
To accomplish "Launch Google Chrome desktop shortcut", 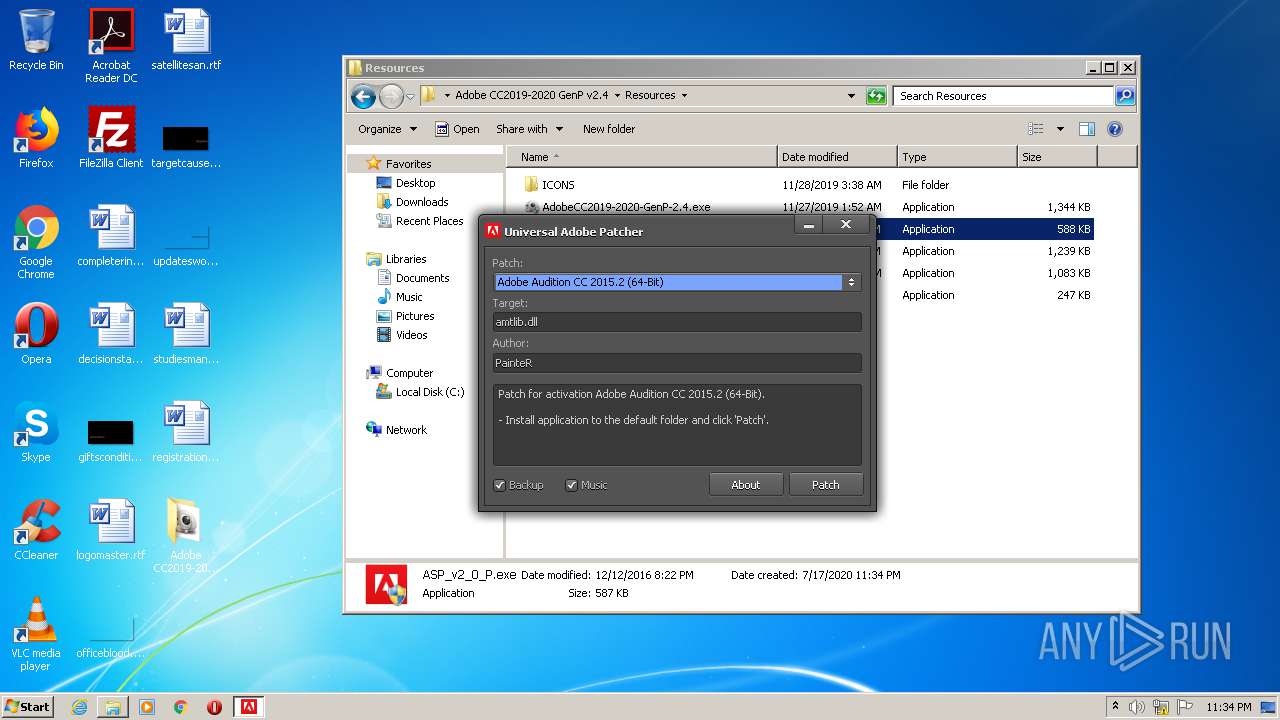I will coord(36,242).
